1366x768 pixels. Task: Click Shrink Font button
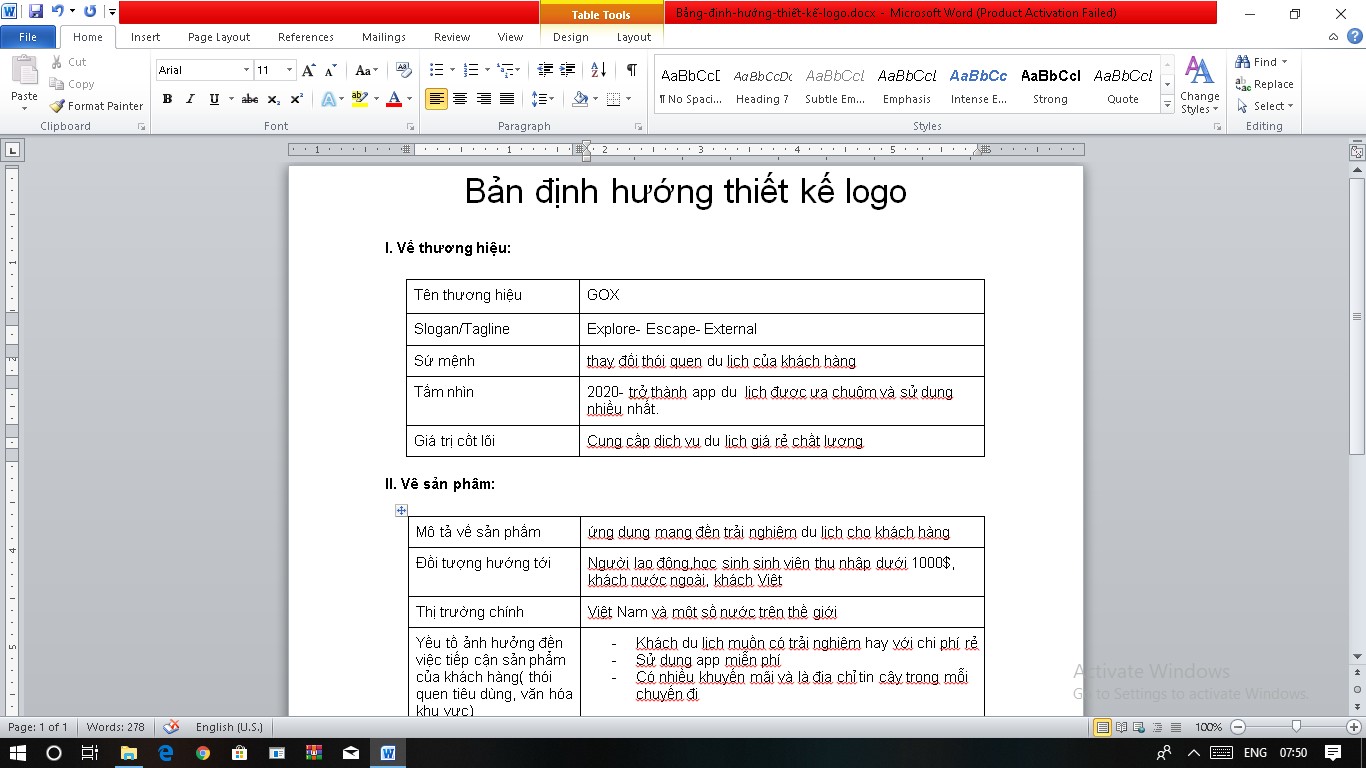click(331, 70)
